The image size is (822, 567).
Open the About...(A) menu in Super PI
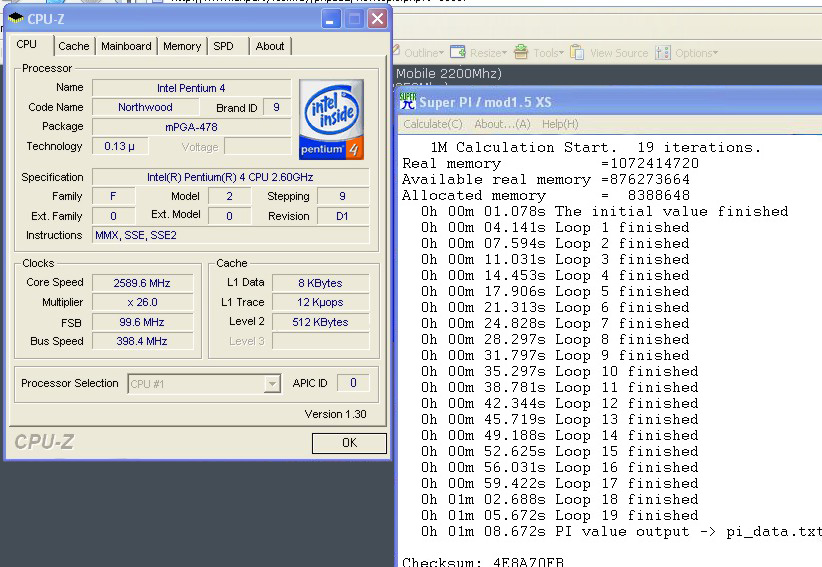pyautogui.click(x=502, y=124)
